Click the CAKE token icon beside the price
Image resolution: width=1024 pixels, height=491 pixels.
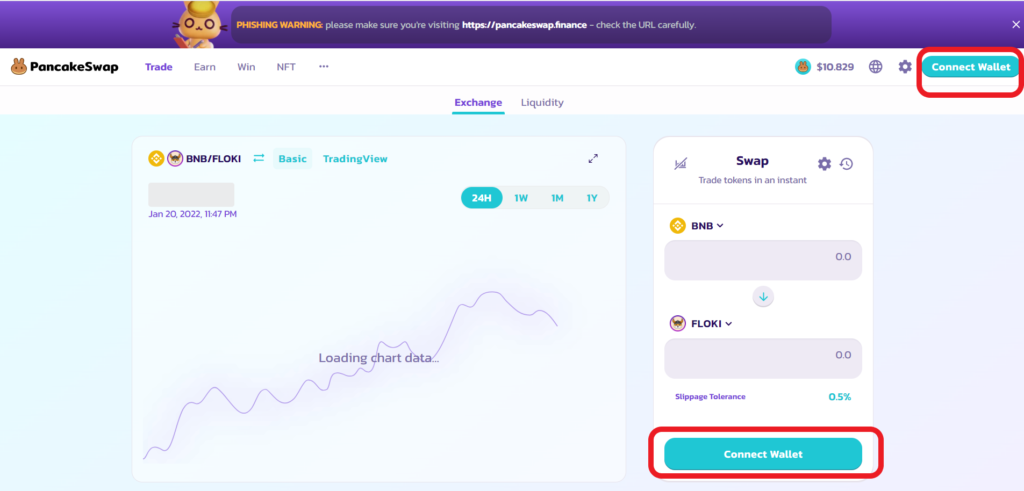(x=803, y=67)
